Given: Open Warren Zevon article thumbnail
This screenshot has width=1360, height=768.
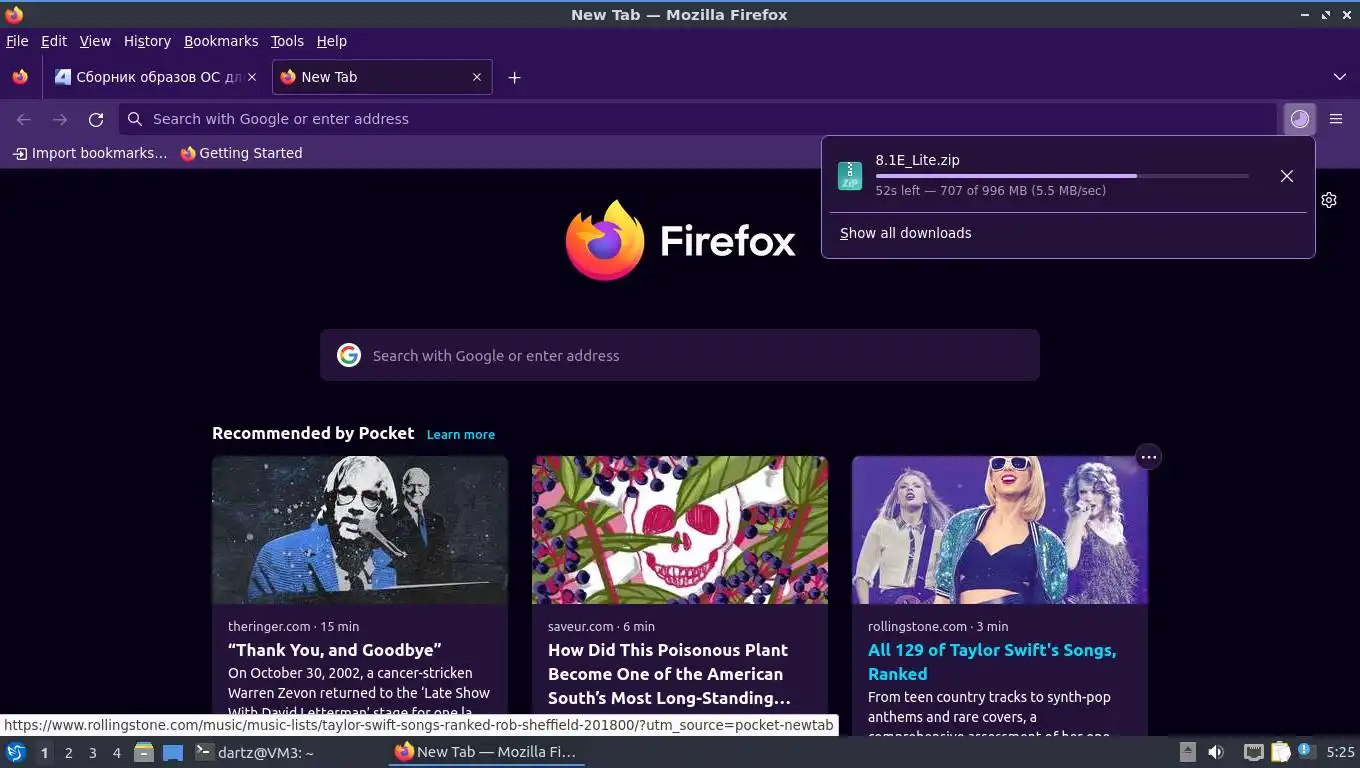Looking at the screenshot, I should click(360, 530).
